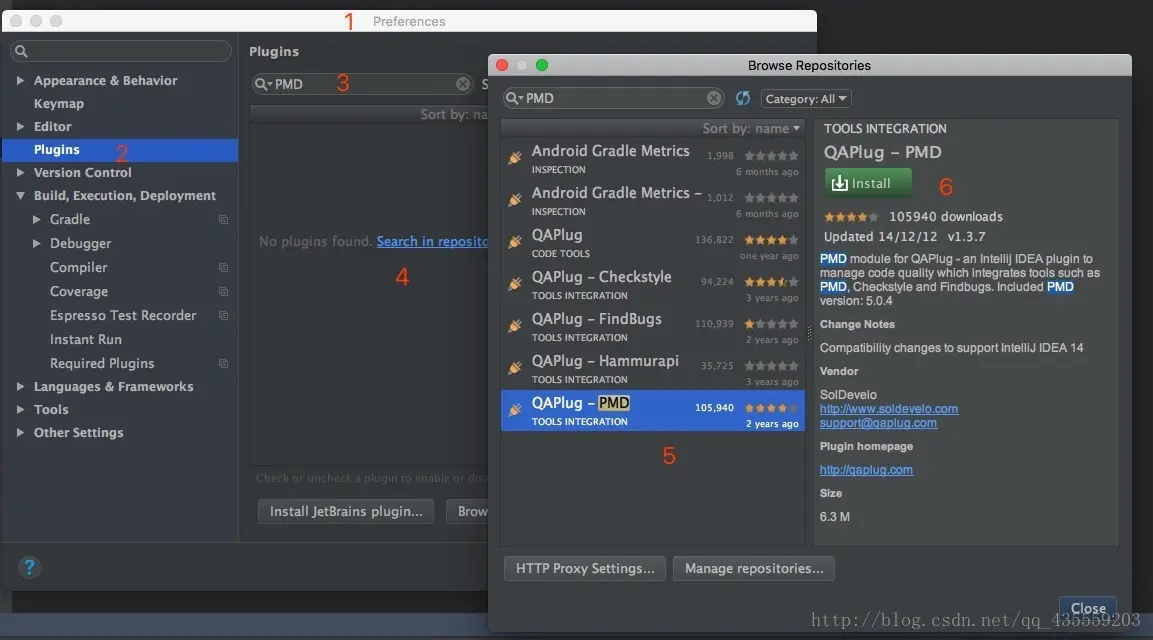Collapse Build, Execution, Deployment section
Viewport: 1153px width, 640px height.
(20, 196)
